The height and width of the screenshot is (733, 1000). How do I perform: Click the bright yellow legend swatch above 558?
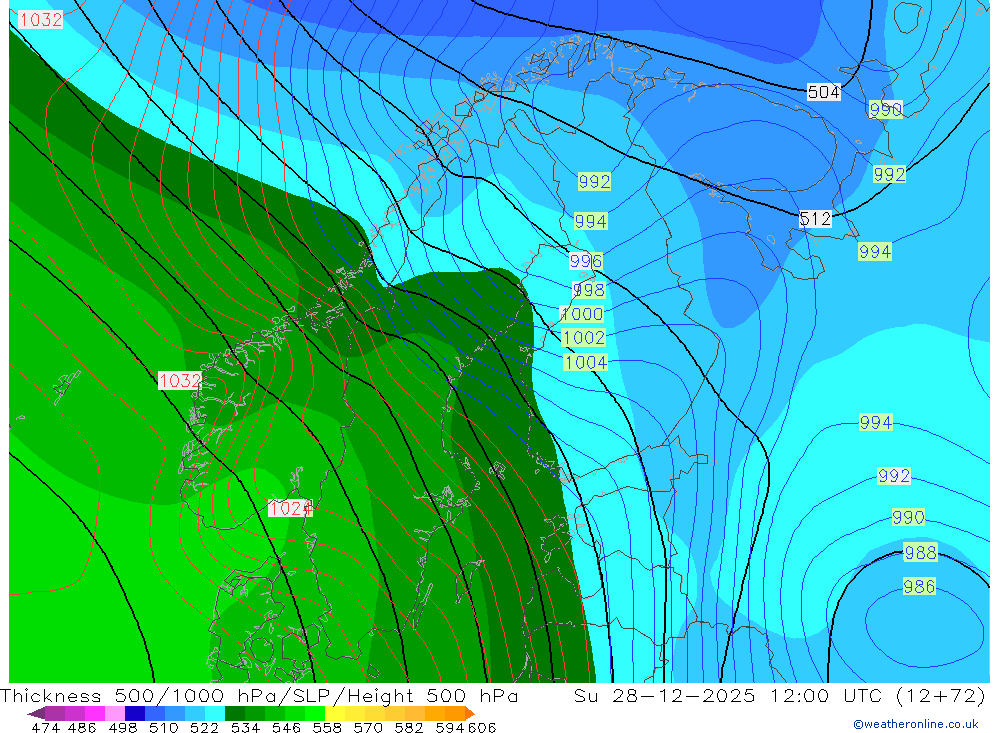[335, 713]
